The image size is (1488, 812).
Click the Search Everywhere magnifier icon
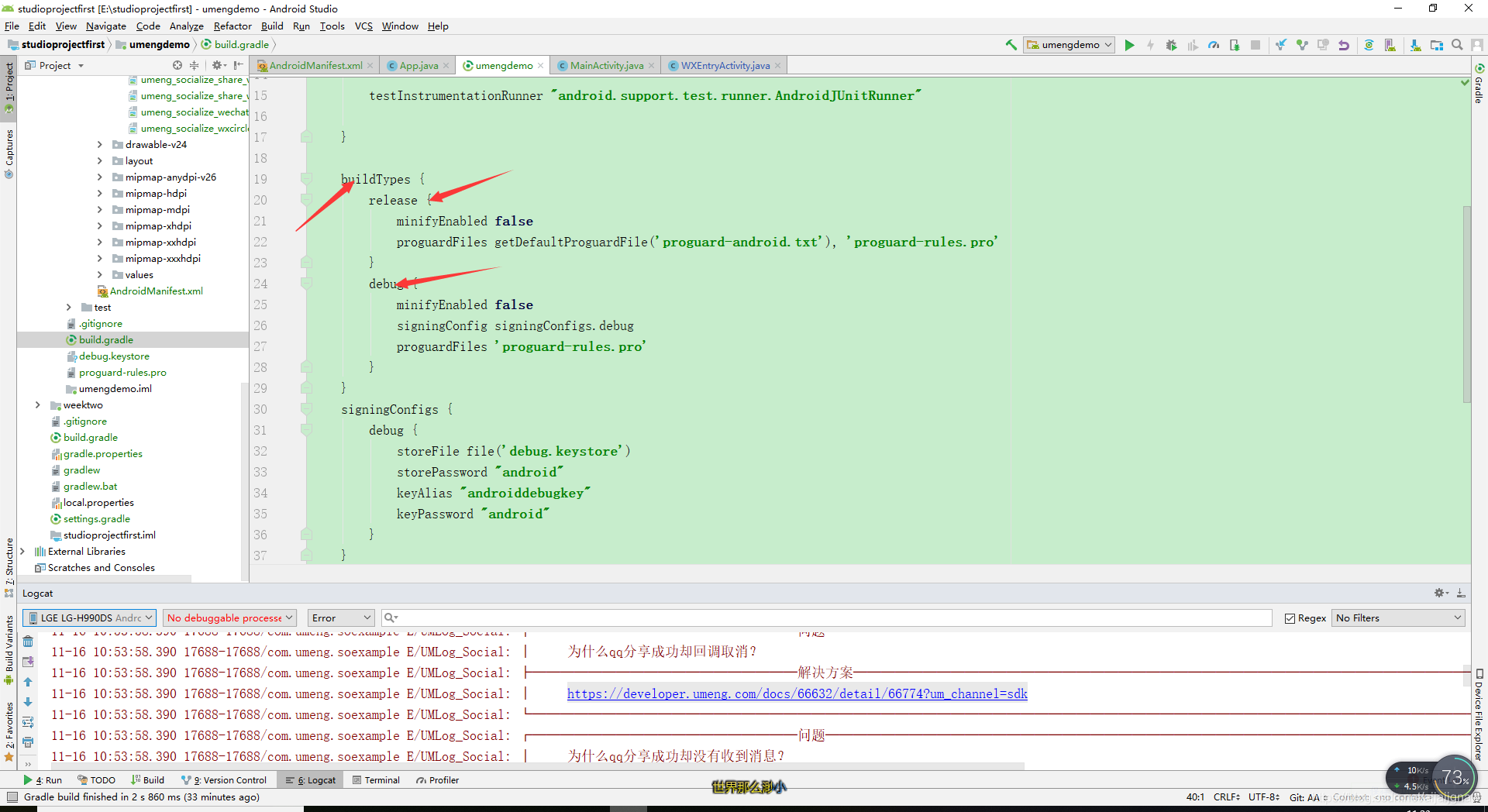1457,45
